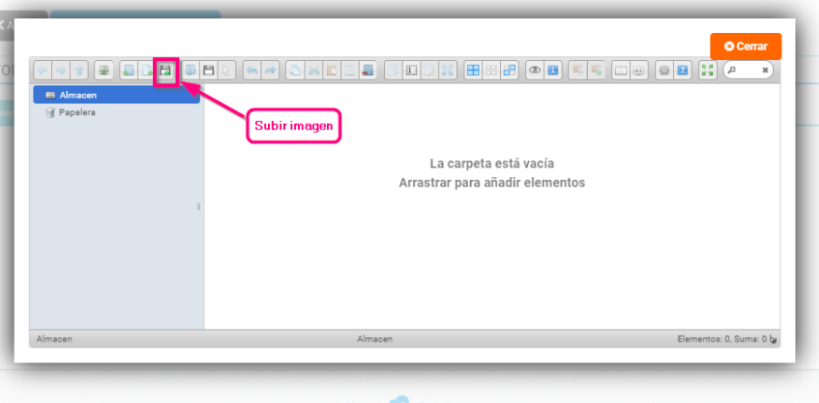Click the resize grip in status bar corner
The image size is (819, 403).
pyautogui.click(x=773, y=340)
